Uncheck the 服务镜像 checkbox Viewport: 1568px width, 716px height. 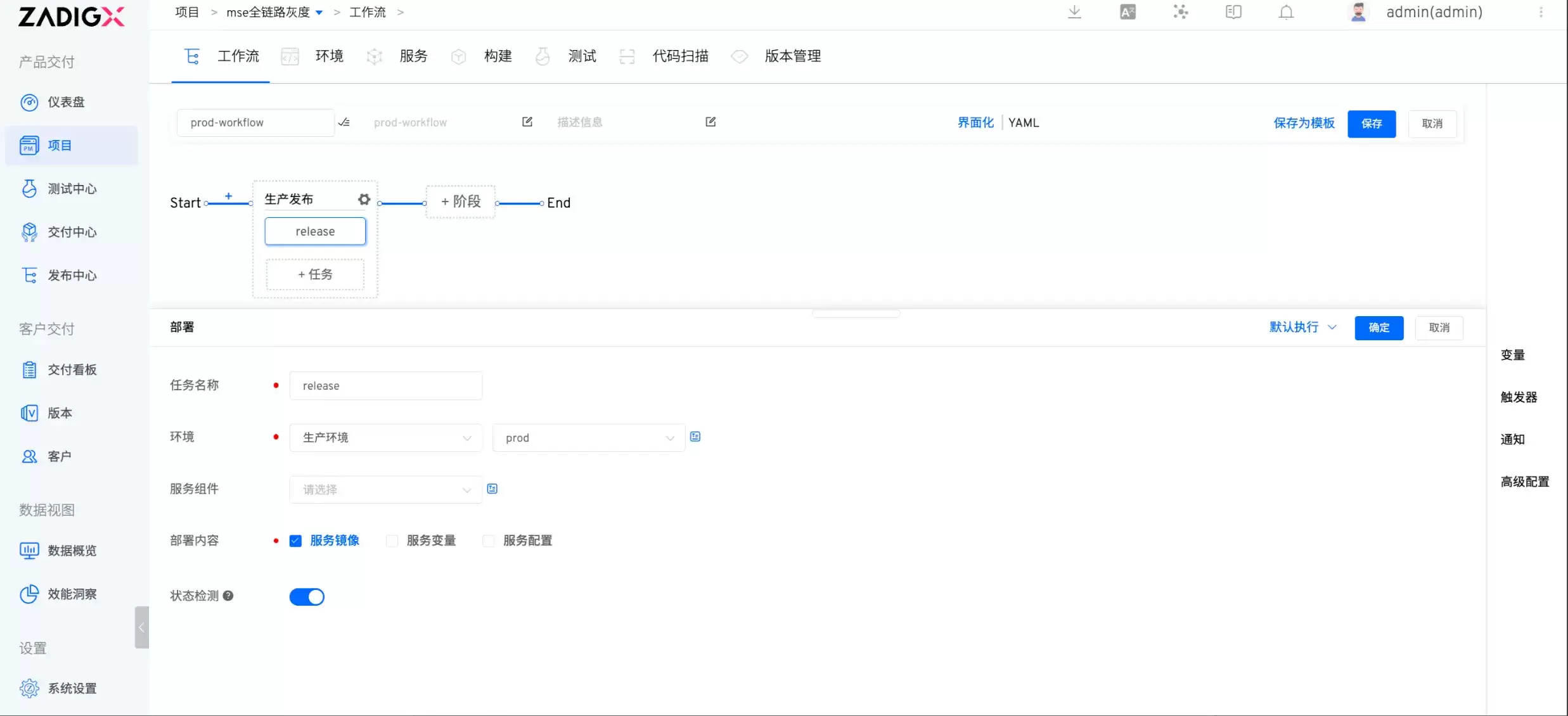(x=295, y=541)
